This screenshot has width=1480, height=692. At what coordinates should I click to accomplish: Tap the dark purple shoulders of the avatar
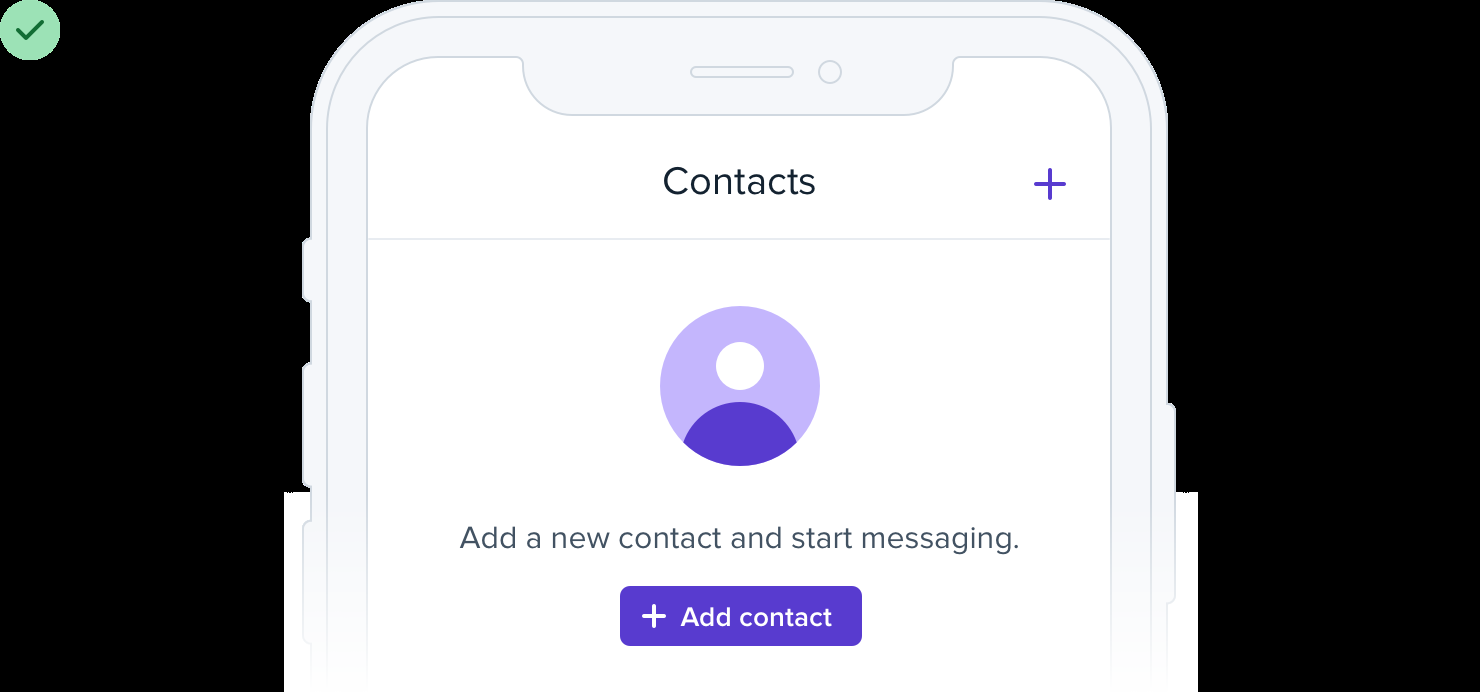[740, 435]
